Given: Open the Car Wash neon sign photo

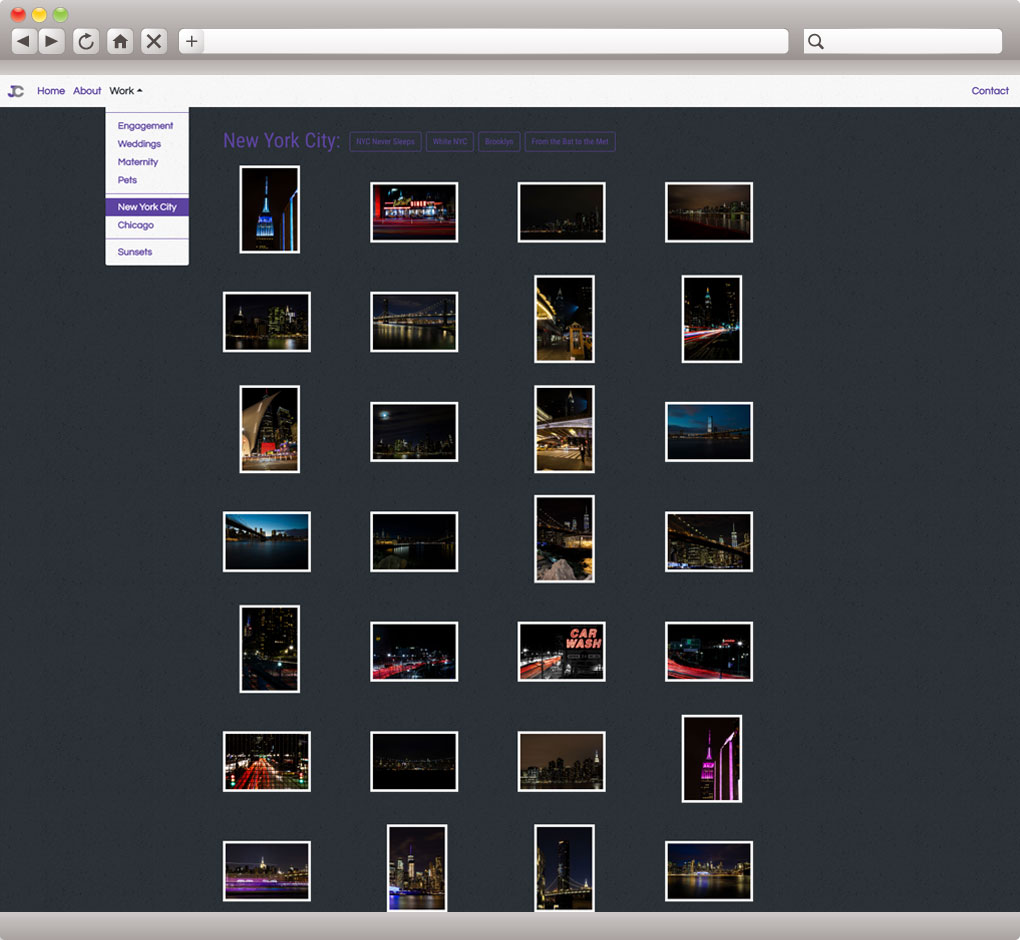Looking at the screenshot, I should [x=561, y=651].
